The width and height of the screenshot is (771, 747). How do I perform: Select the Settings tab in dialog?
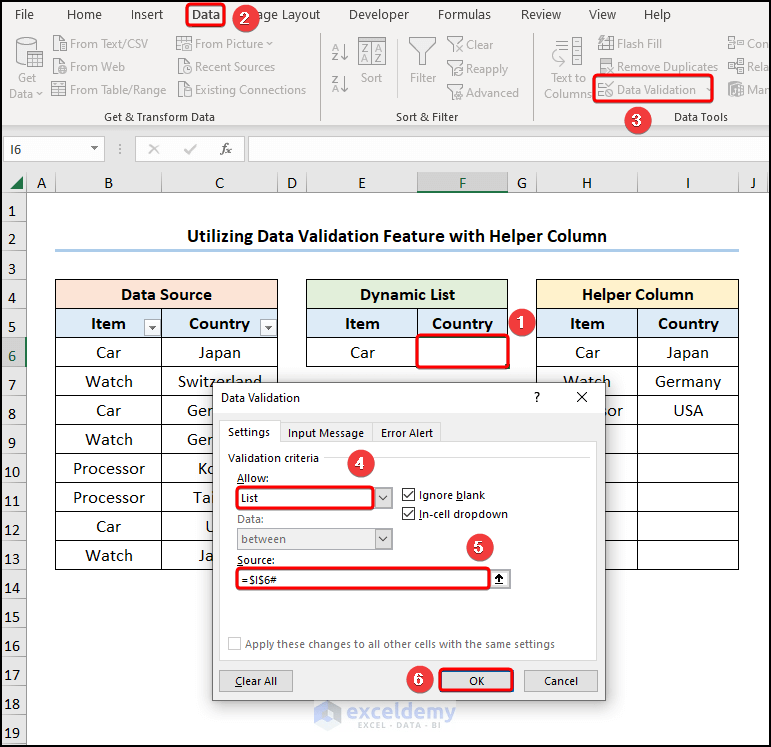[x=249, y=432]
